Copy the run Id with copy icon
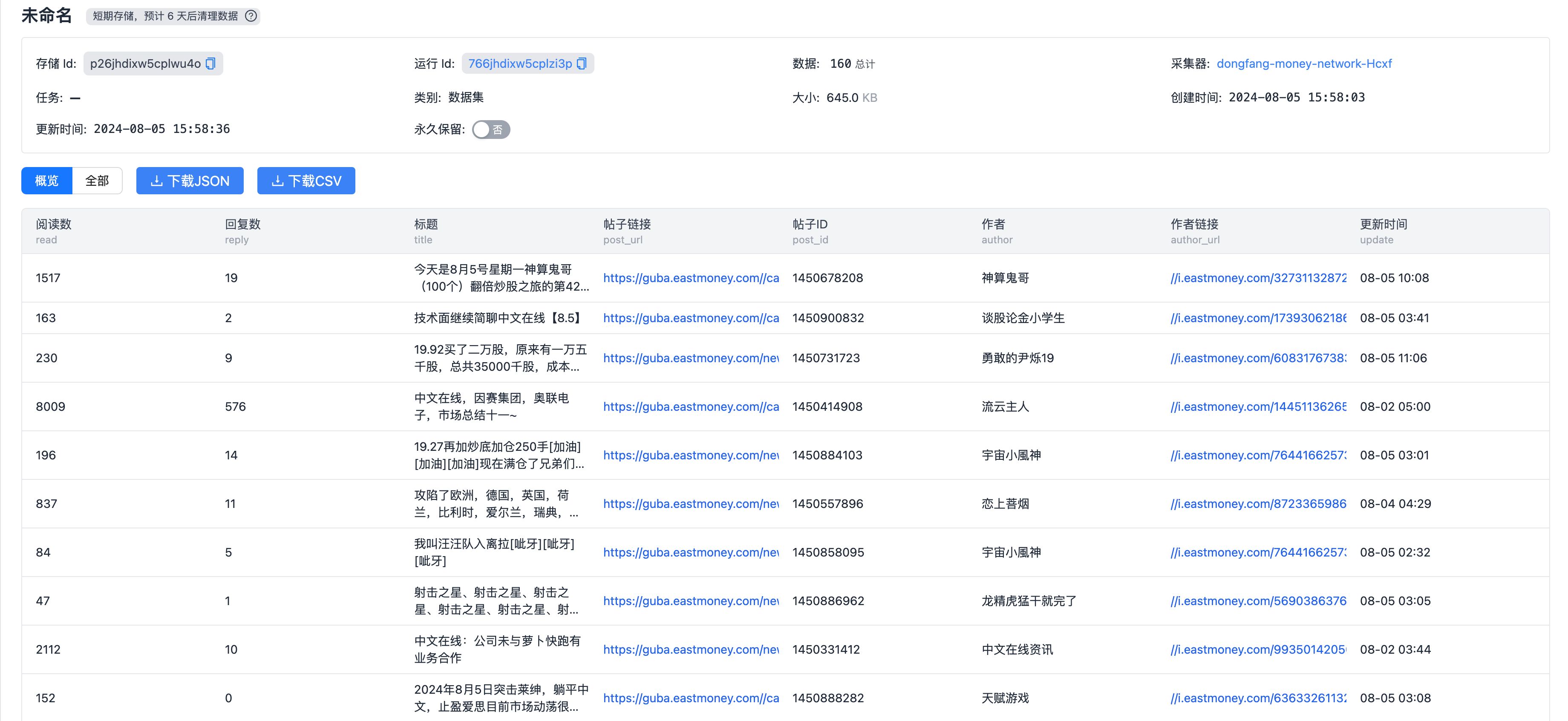This screenshot has height=721, width=1568. point(581,64)
